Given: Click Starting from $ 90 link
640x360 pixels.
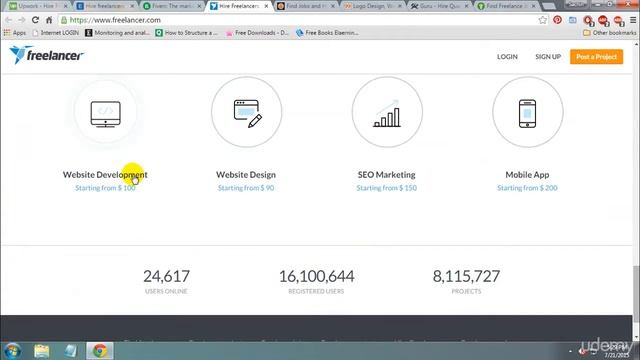Looking at the screenshot, I should click(246, 188).
